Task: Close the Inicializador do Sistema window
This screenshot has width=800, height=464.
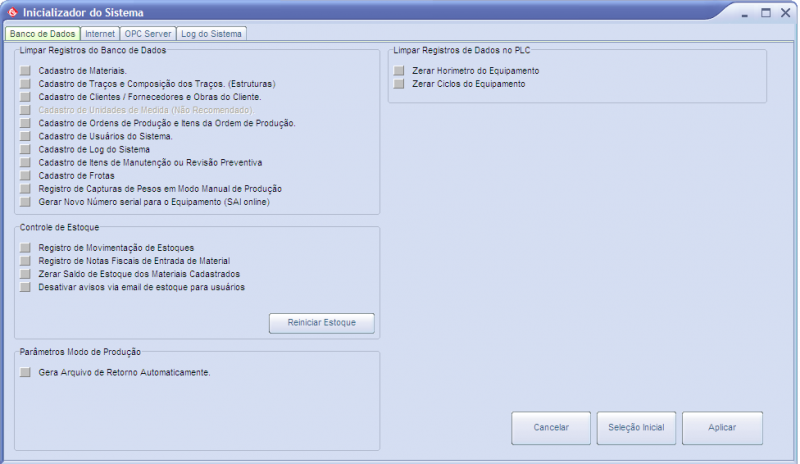Action: click(786, 13)
